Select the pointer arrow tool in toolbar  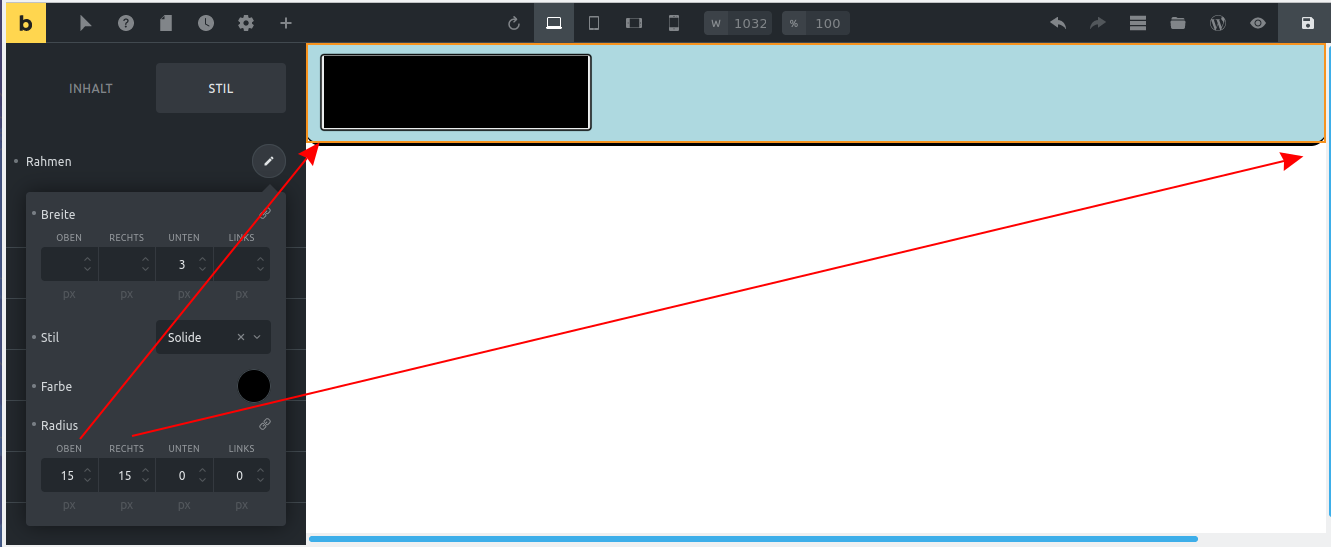[86, 23]
